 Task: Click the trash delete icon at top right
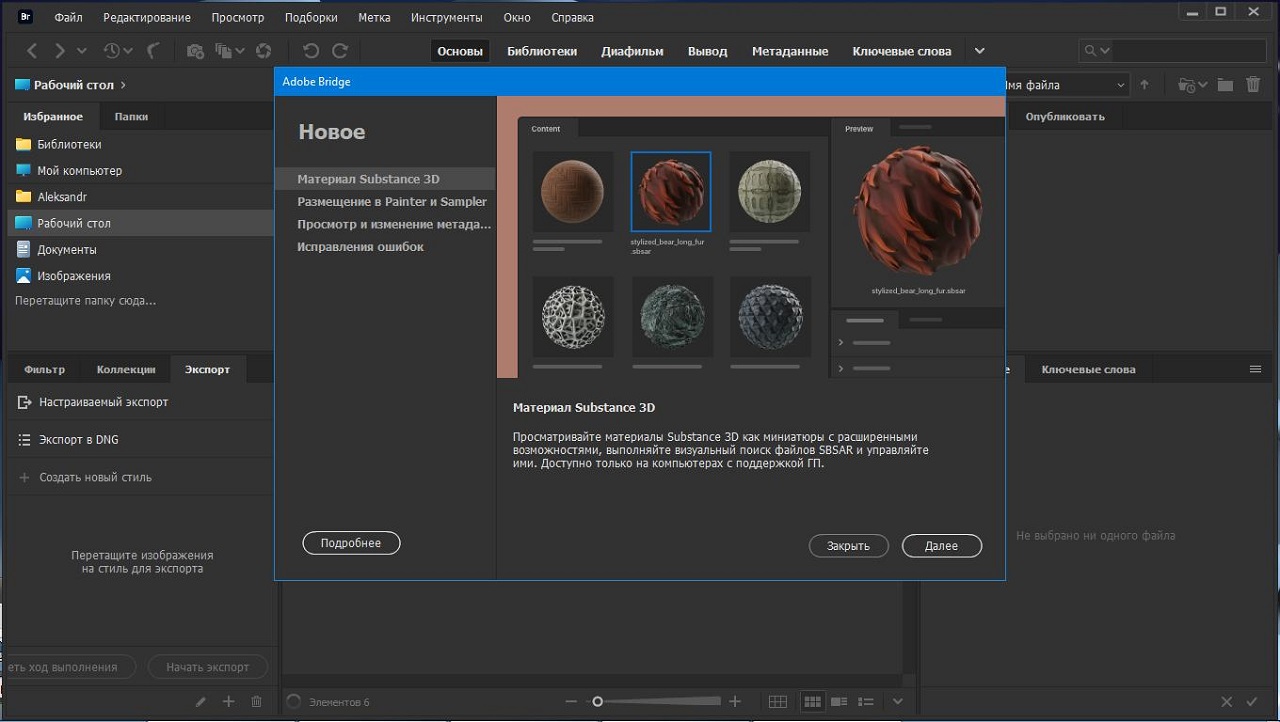pos(1253,85)
